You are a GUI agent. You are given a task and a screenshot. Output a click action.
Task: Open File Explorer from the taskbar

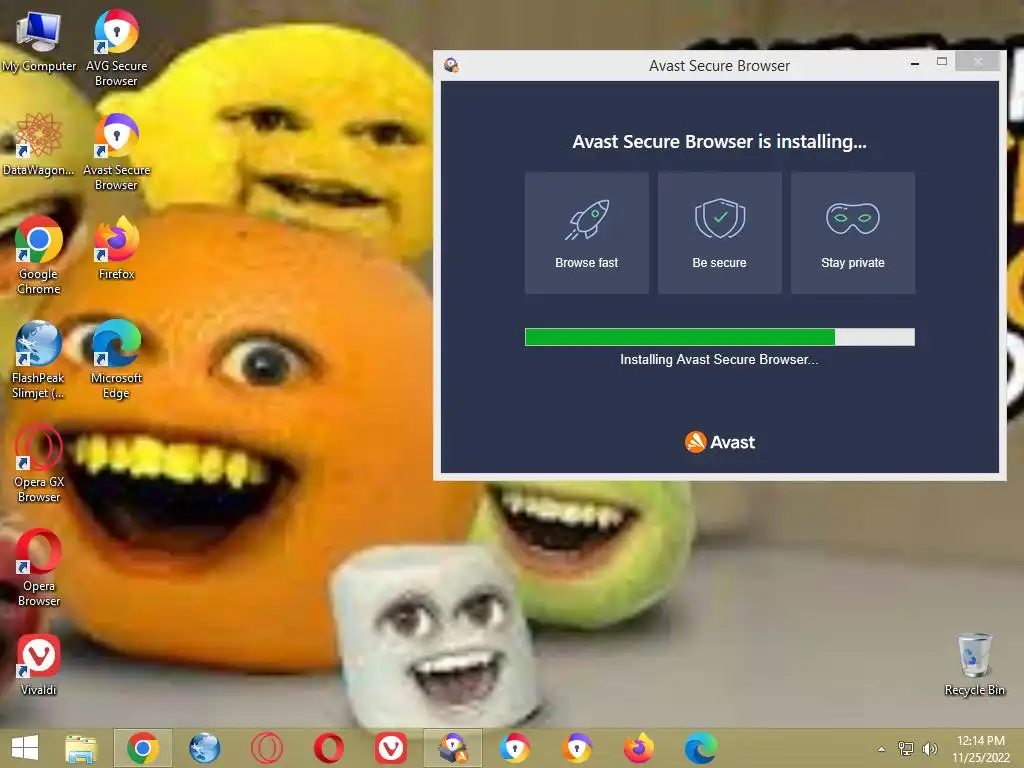(x=81, y=748)
